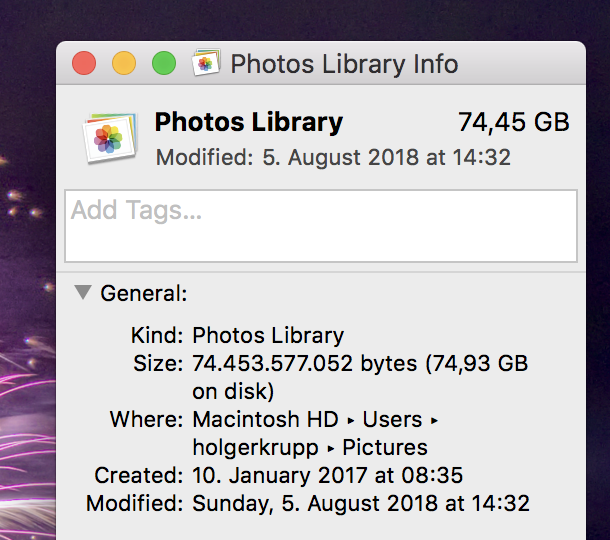Click Users in the Where path
610x540 pixels.
pyautogui.click(x=392, y=419)
